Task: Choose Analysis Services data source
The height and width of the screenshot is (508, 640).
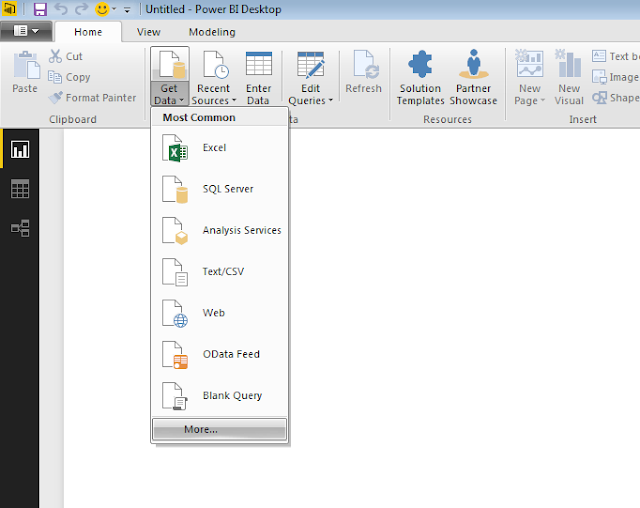Action: pyautogui.click(x=220, y=230)
